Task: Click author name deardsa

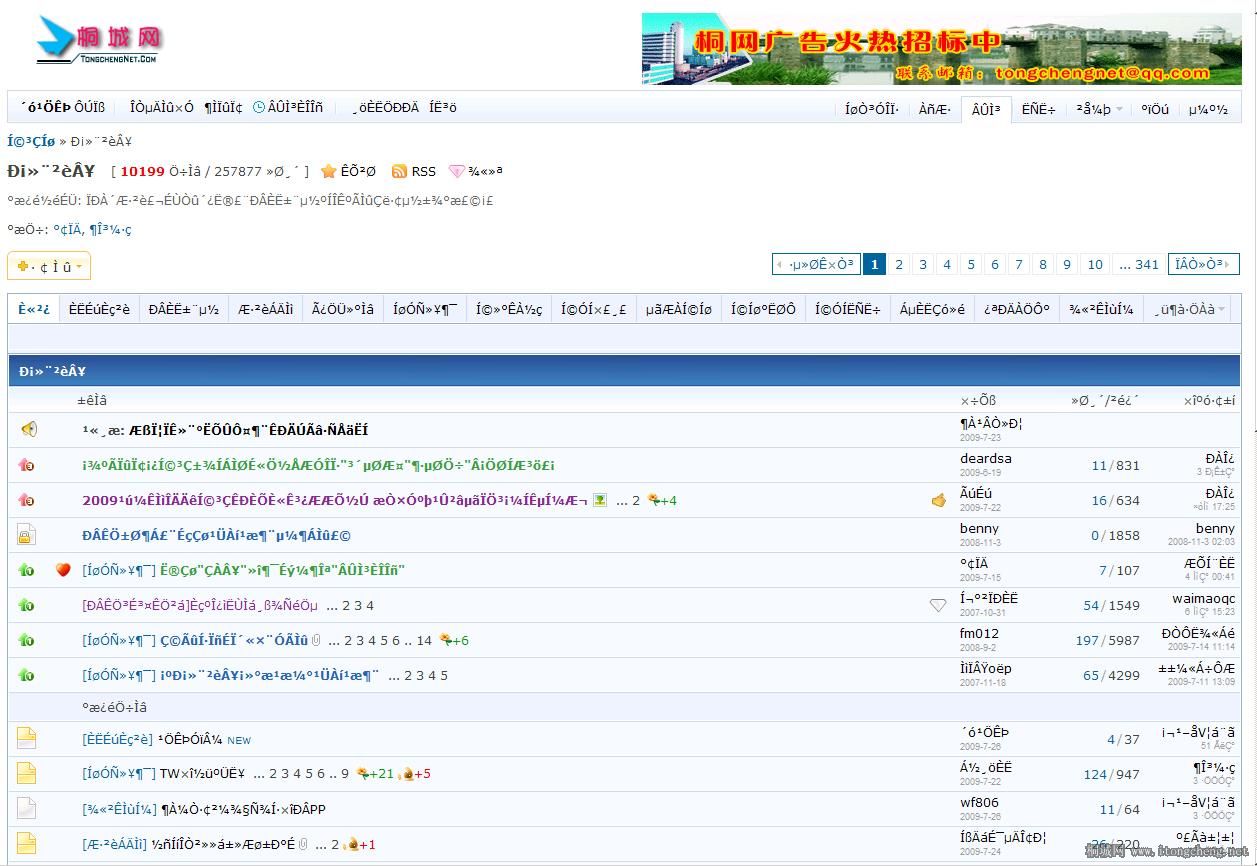Action: (985, 459)
